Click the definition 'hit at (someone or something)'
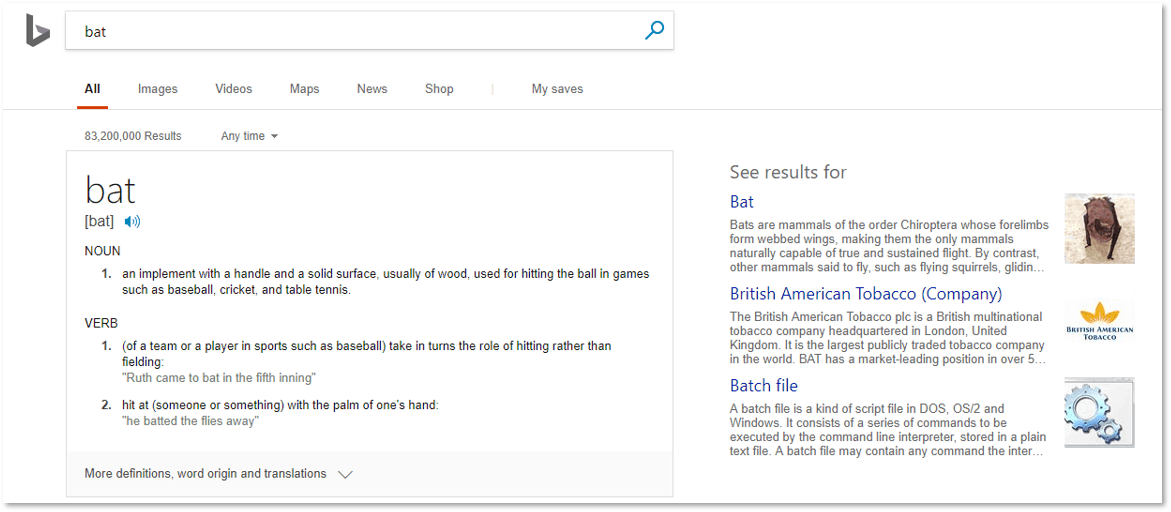 pyautogui.click(x=280, y=405)
